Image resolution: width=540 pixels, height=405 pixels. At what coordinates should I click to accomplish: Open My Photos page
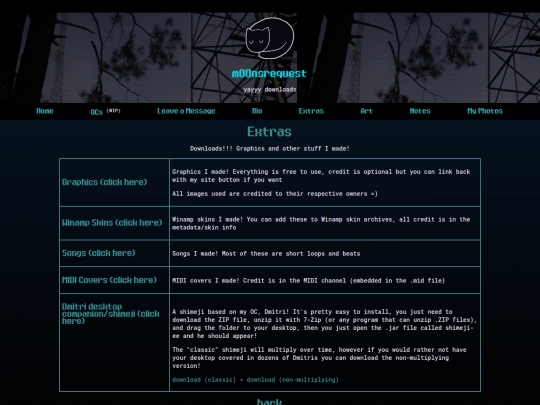coord(485,111)
